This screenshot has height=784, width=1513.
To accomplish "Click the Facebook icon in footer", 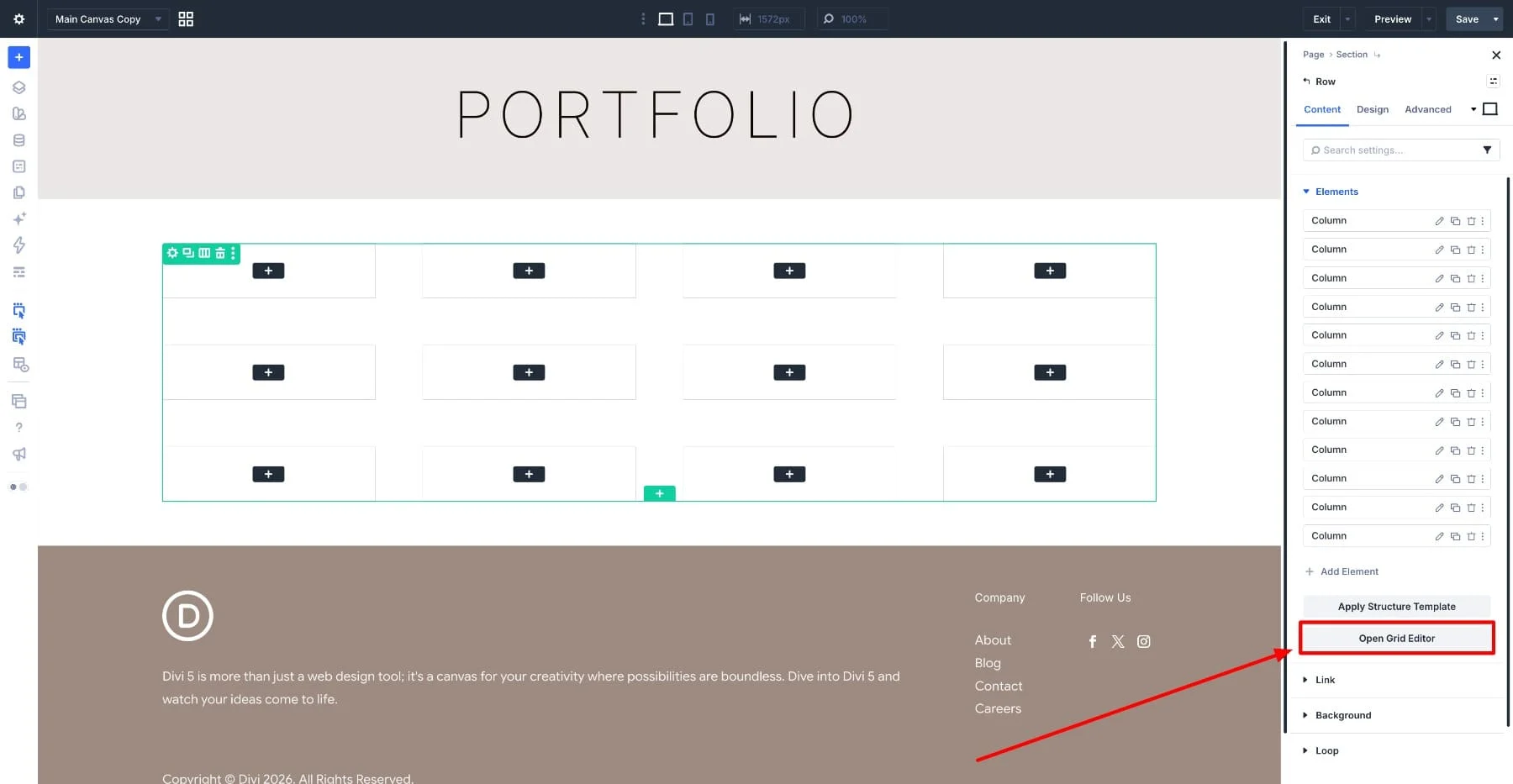I will pos(1093,641).
